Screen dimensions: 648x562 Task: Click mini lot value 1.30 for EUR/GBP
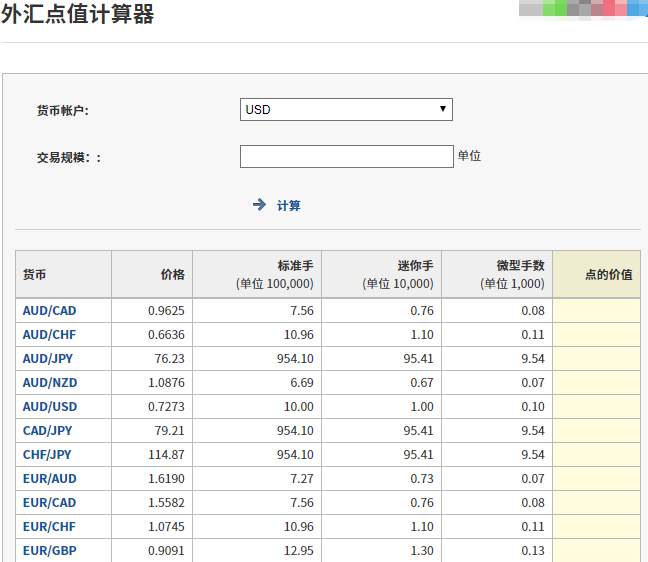coord(422,550)
